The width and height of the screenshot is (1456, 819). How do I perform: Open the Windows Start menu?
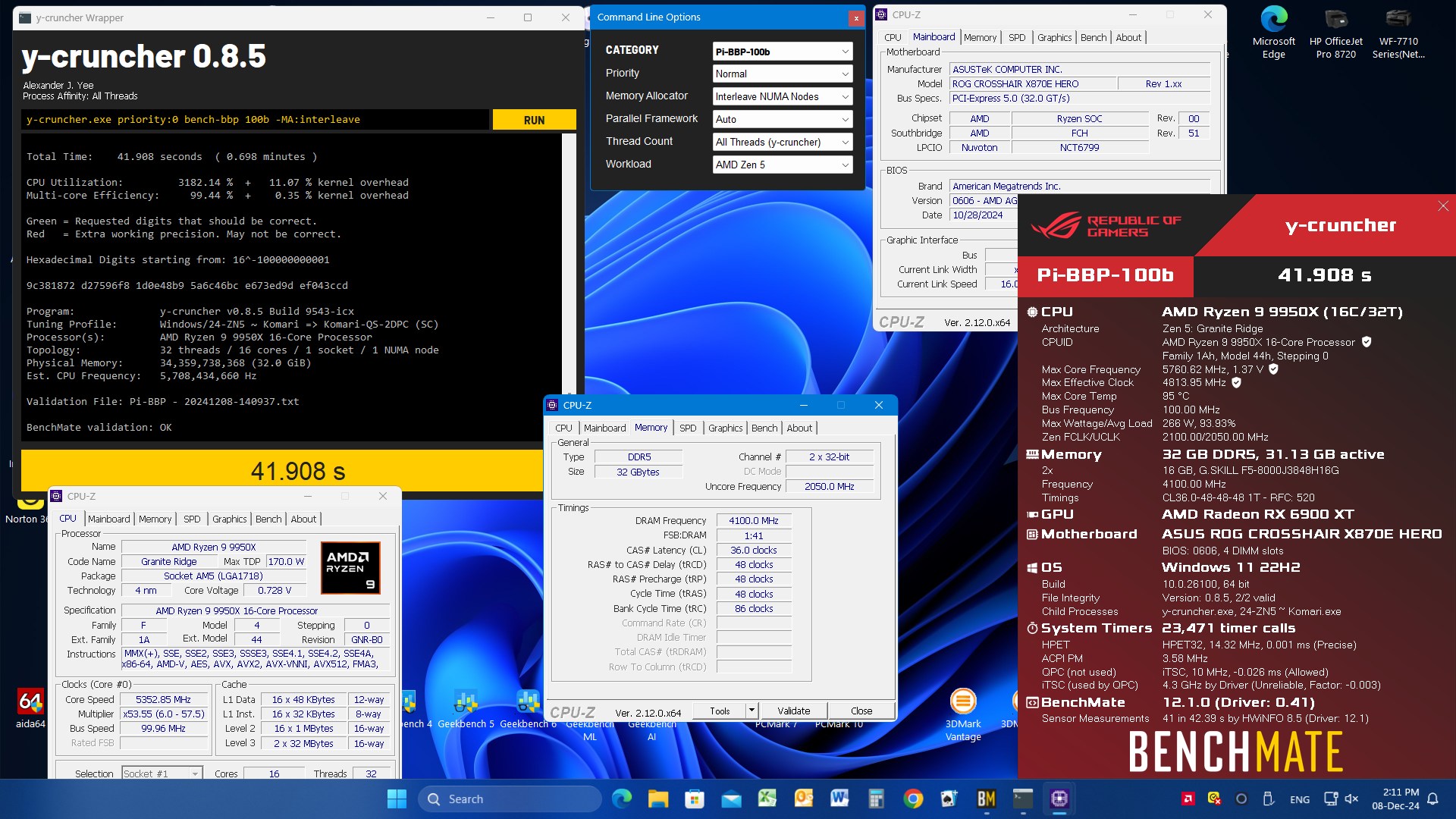tap(397, 799)
